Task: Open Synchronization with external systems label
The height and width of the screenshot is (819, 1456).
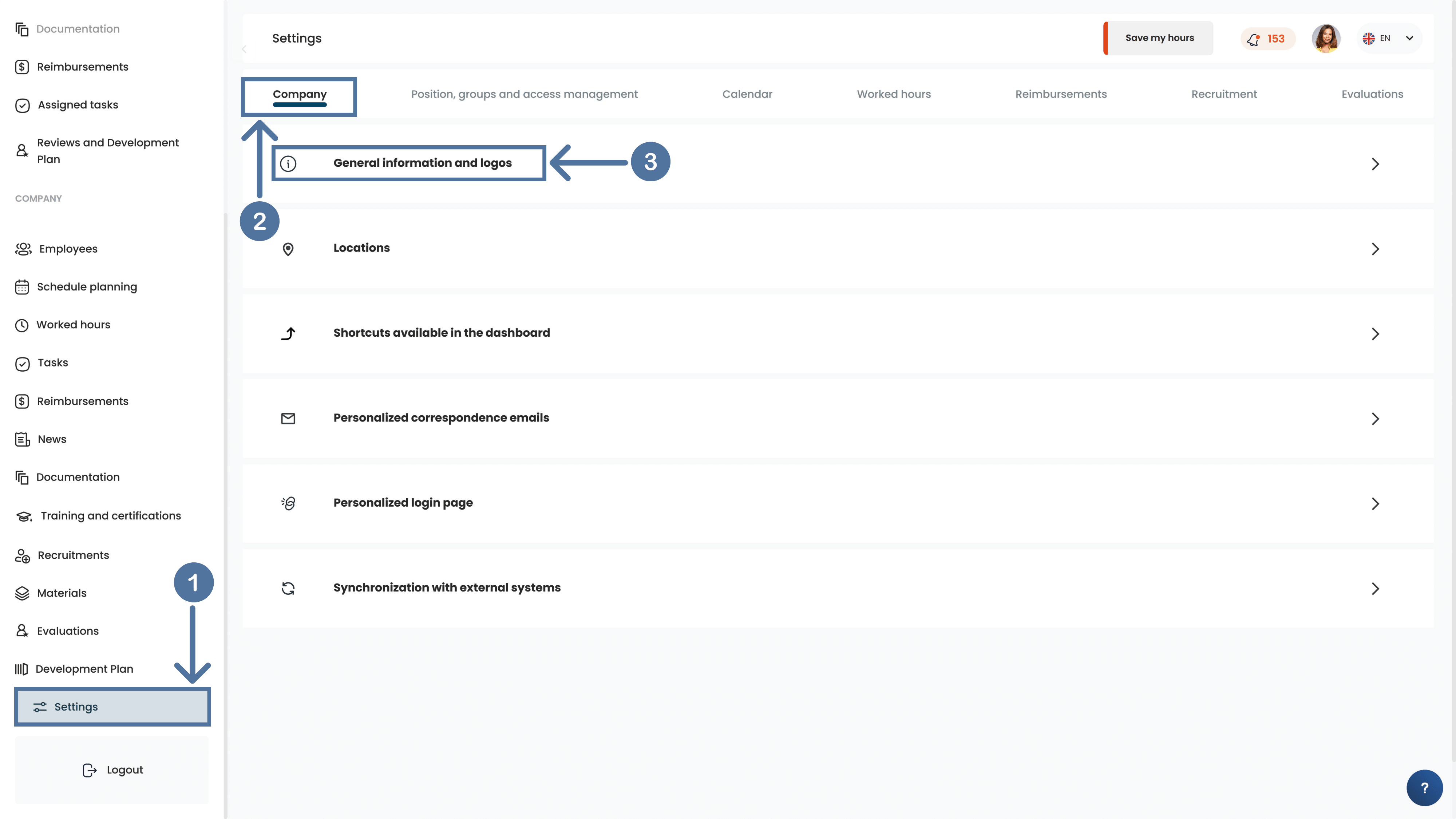Action: click(447, 588)
